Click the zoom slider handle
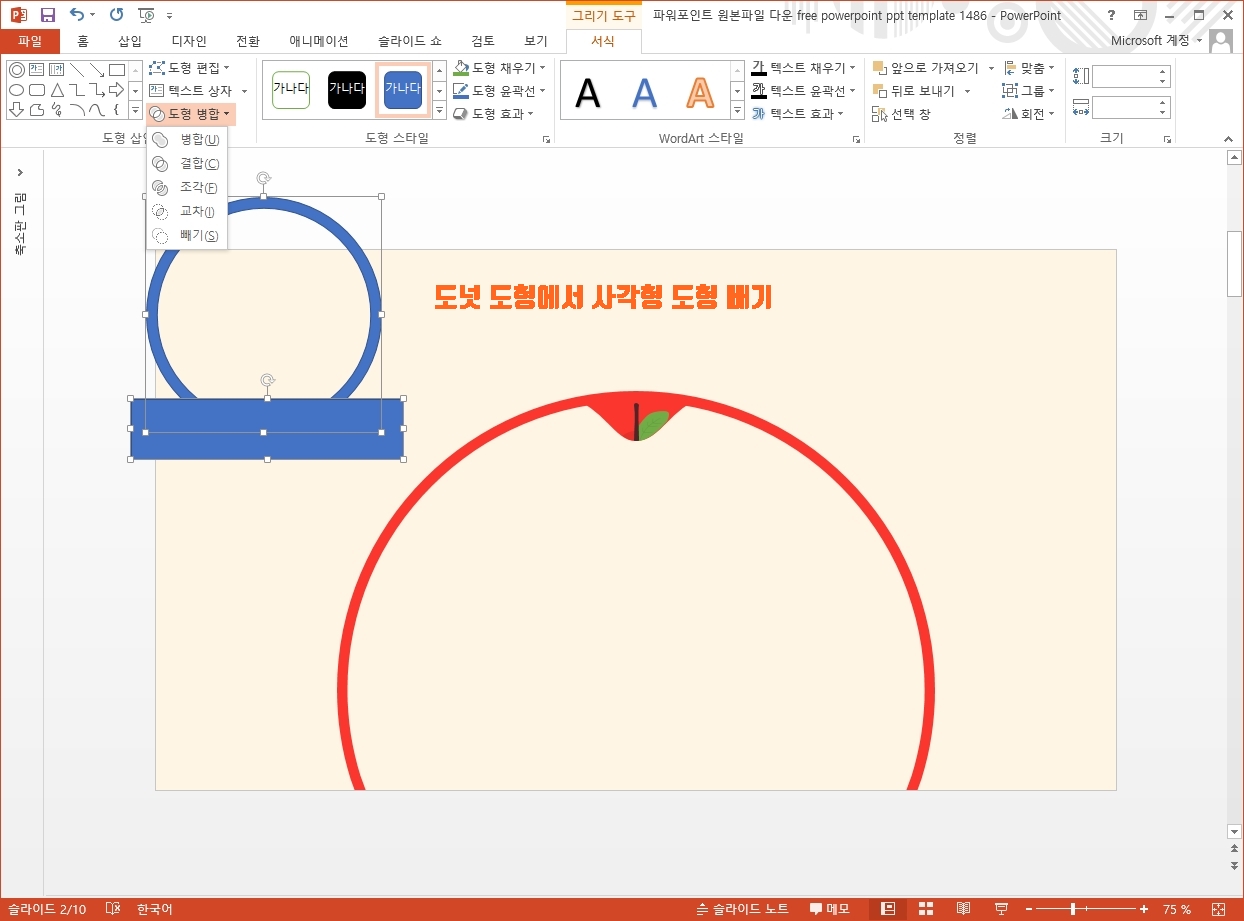 pyautogui.click(x=1073, y=909)
